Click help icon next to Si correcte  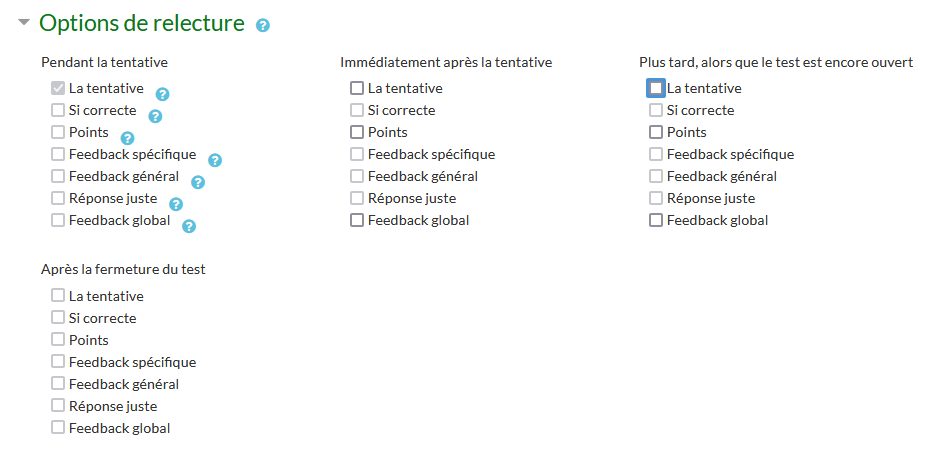tap(155, 116)
